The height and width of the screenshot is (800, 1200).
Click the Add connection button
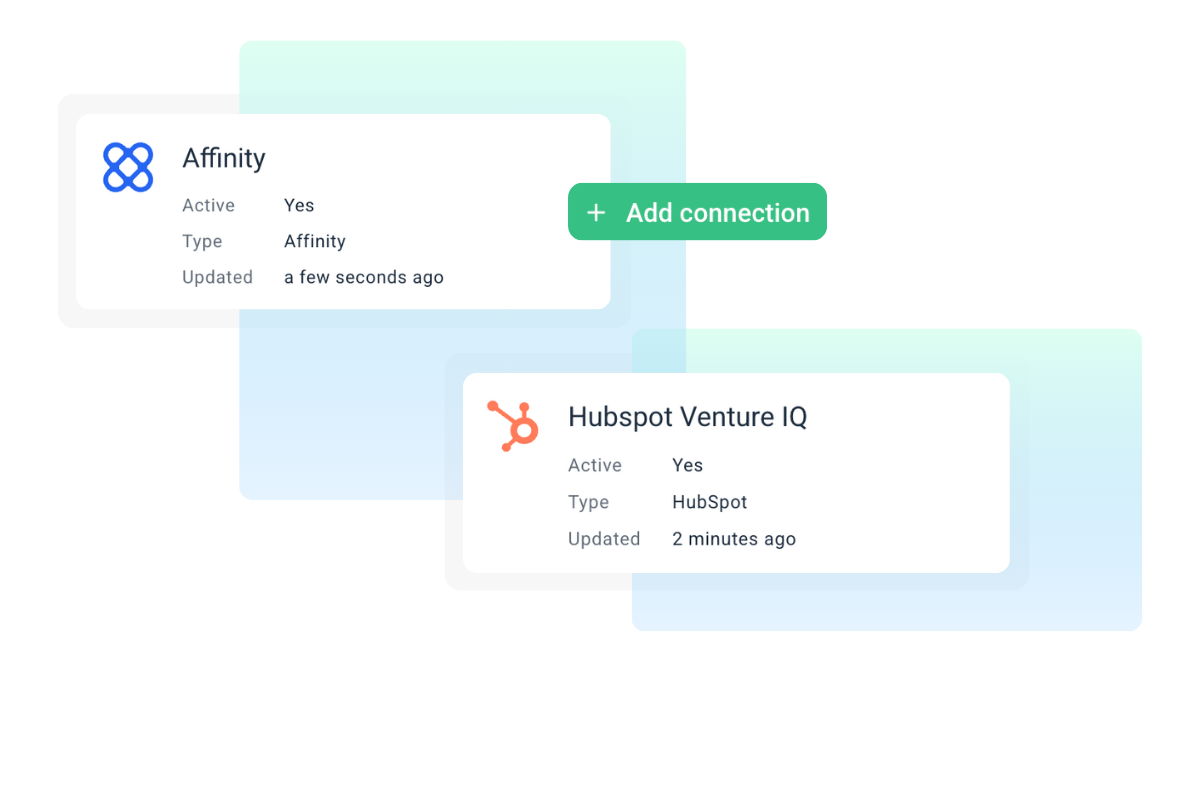(697, 212)
